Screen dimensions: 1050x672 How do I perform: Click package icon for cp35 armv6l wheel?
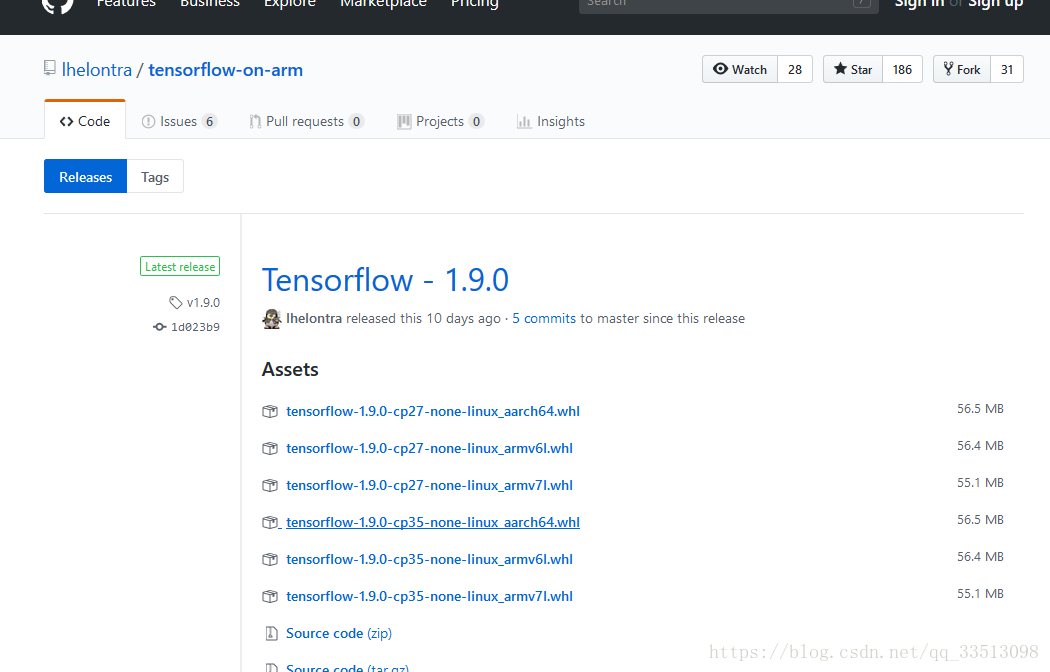pos(270,559)
